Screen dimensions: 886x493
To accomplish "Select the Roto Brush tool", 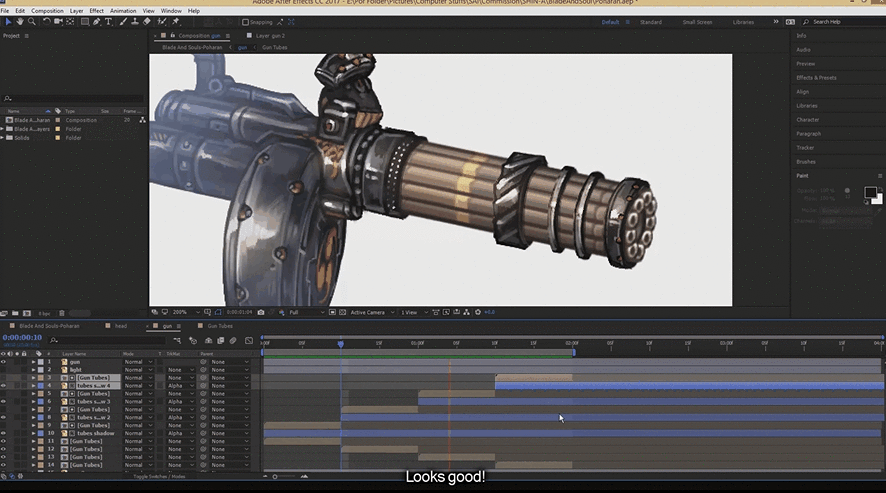I will tap(162, 21).
